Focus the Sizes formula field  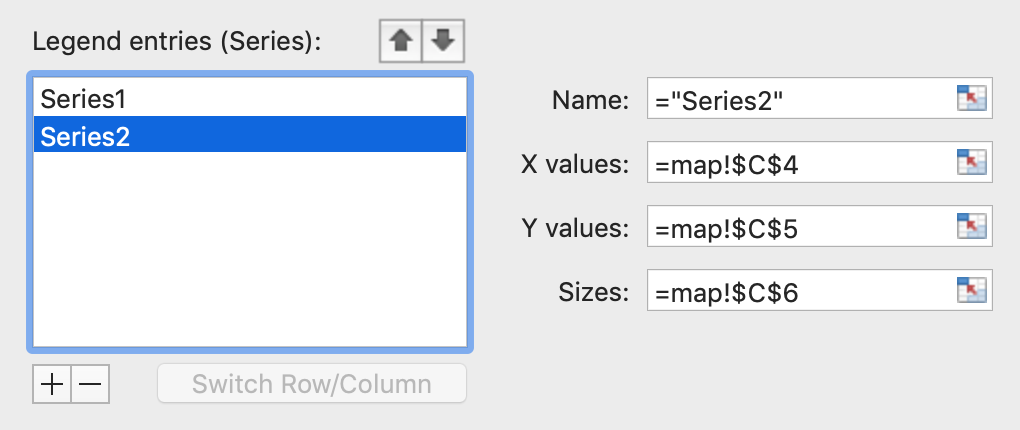pyautogui.click(x=800, y=289)
